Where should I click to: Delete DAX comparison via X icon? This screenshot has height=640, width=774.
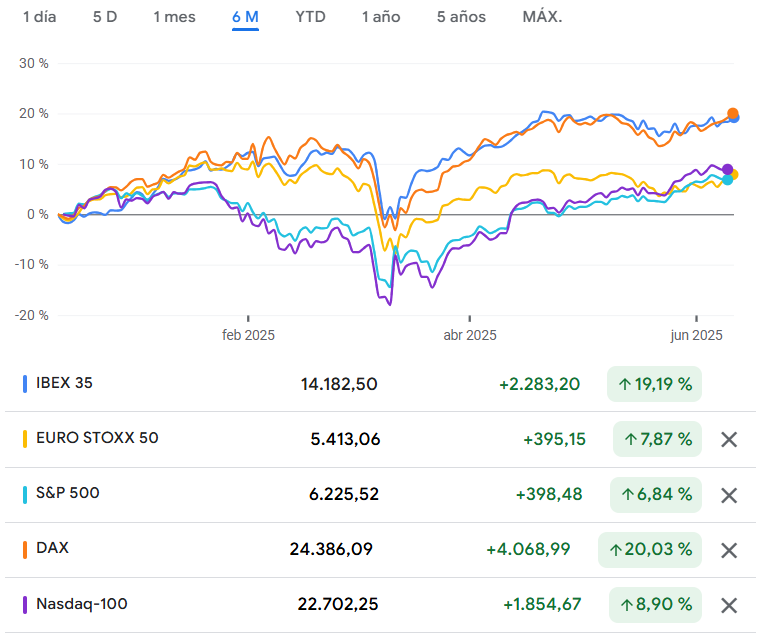pos(729,549)
